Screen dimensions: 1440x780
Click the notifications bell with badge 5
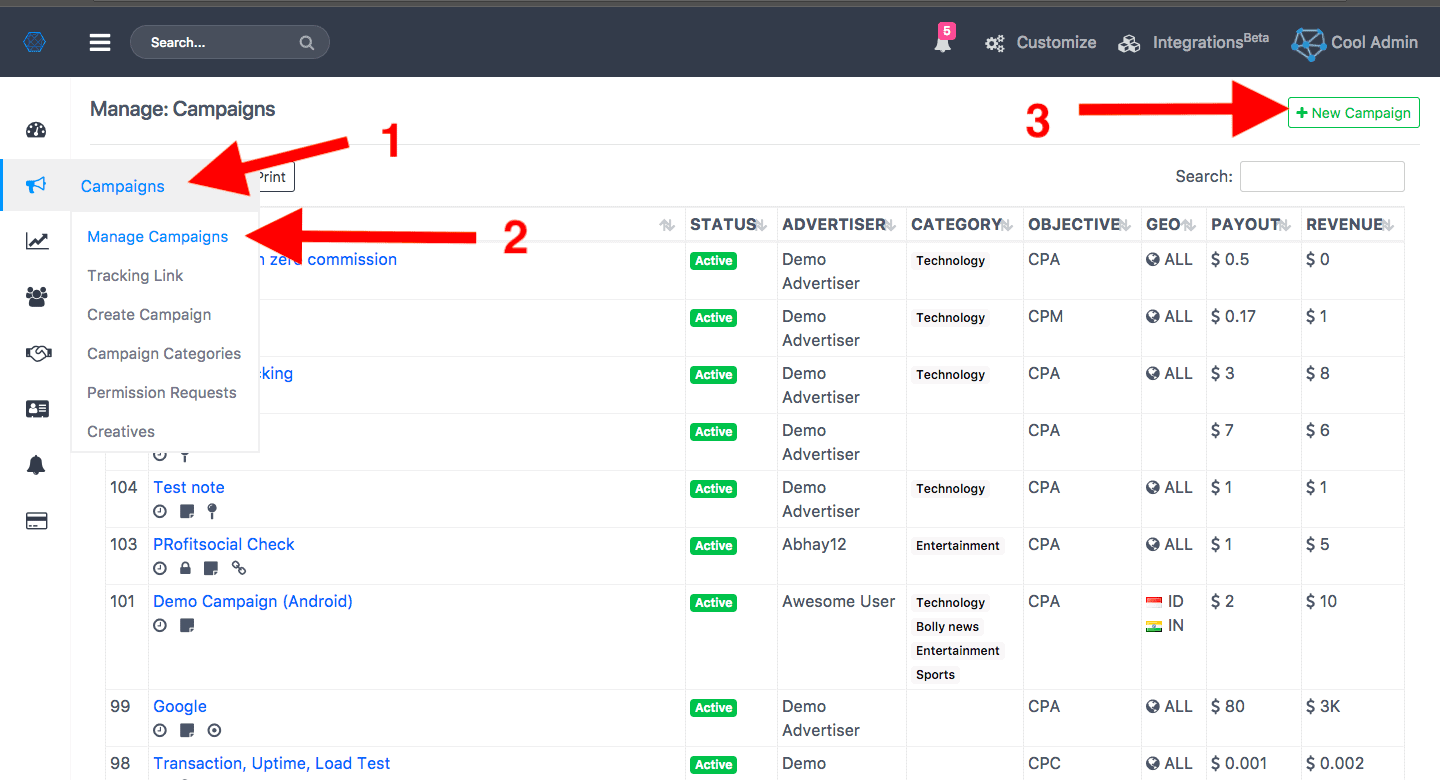(943, 42)
